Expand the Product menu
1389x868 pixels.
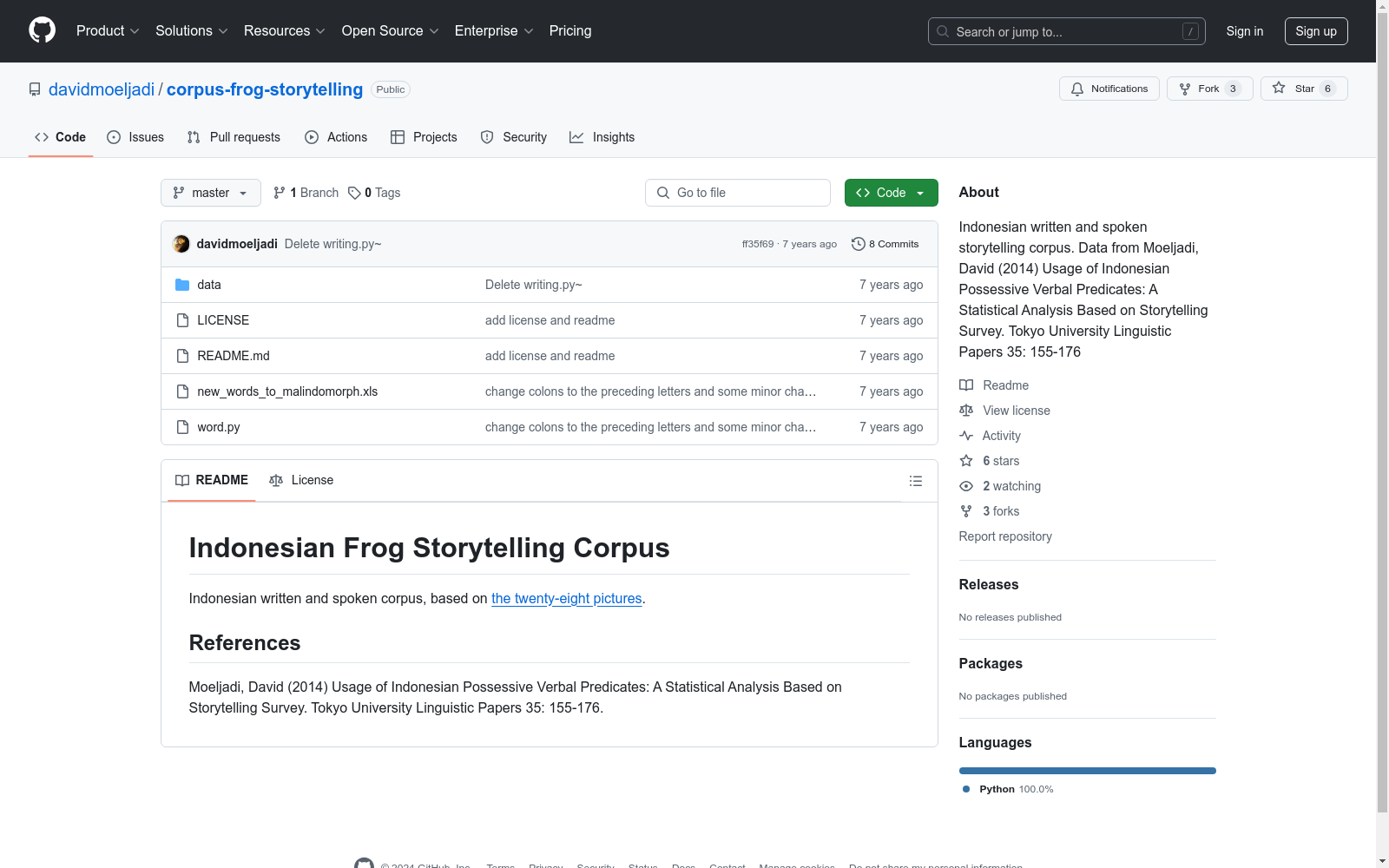[x=108, y=31]
